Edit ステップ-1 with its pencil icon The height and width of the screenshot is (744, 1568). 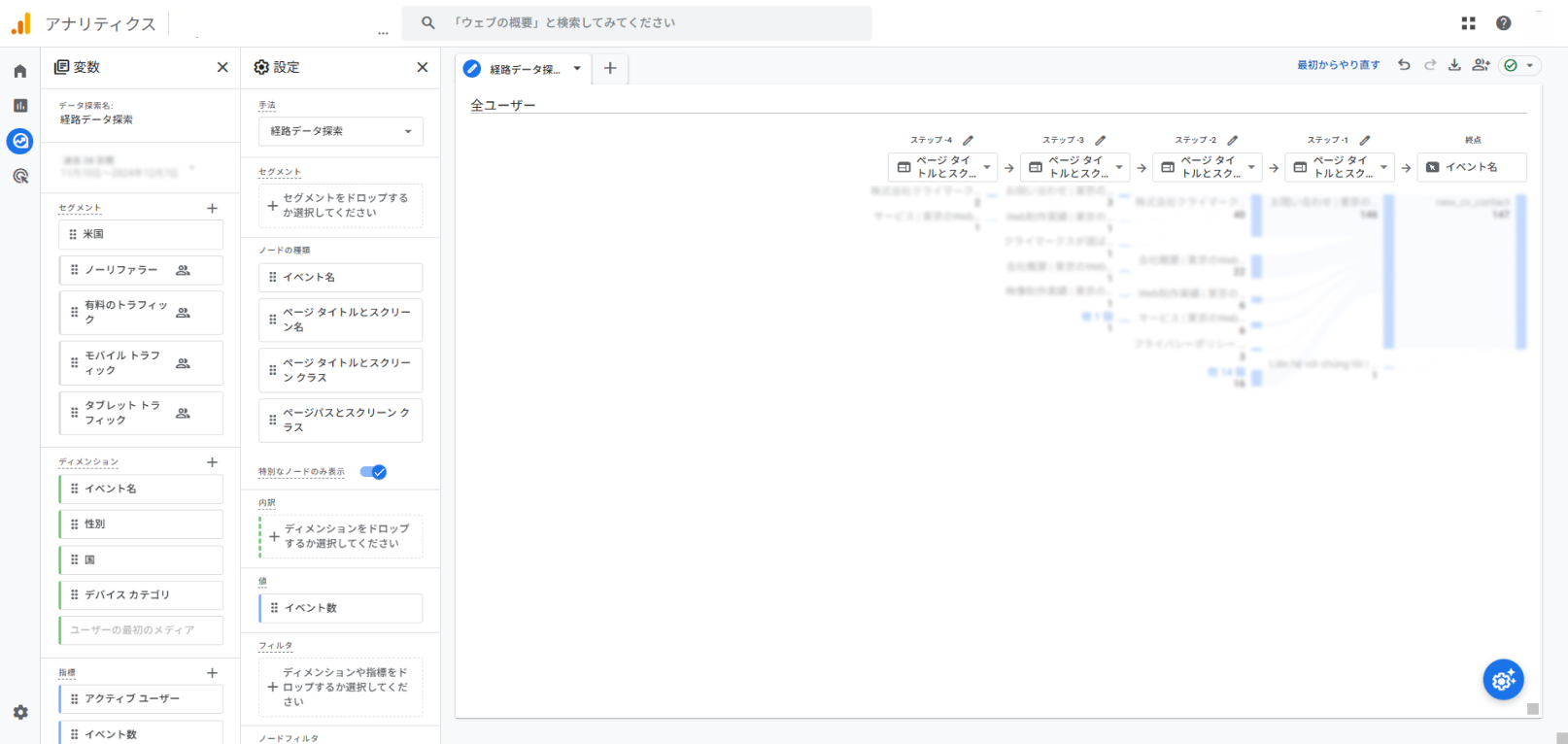(1364, 140)
